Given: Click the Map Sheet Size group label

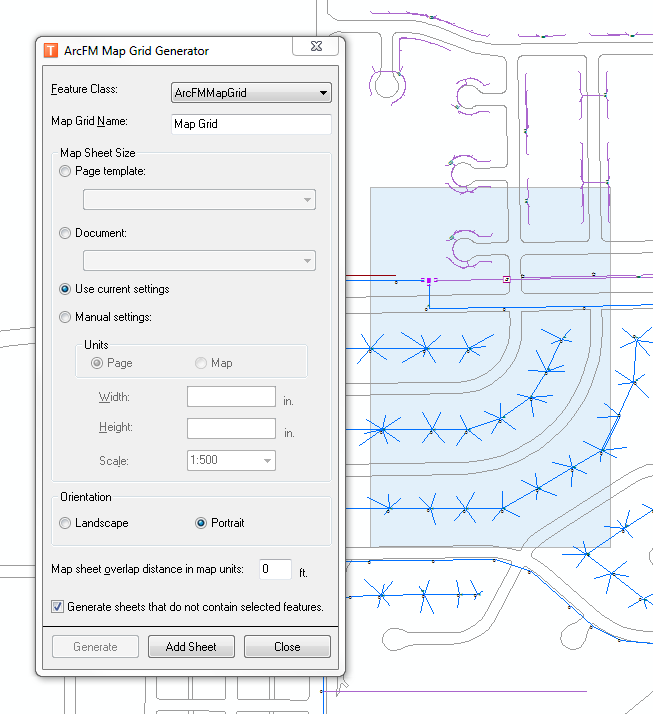Looking at the screenshot, I should tap(97, 153).
